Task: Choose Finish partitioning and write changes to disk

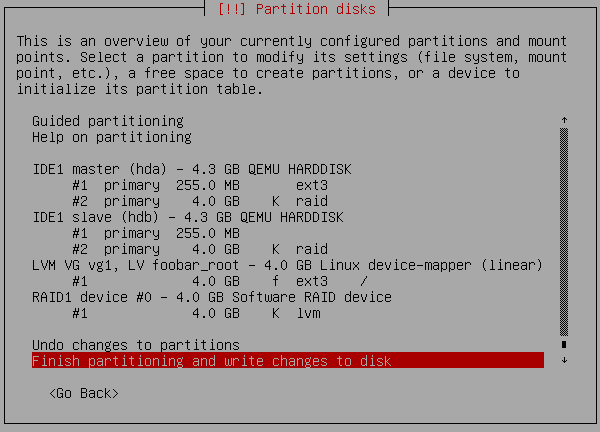Action: tap(212, 361)
